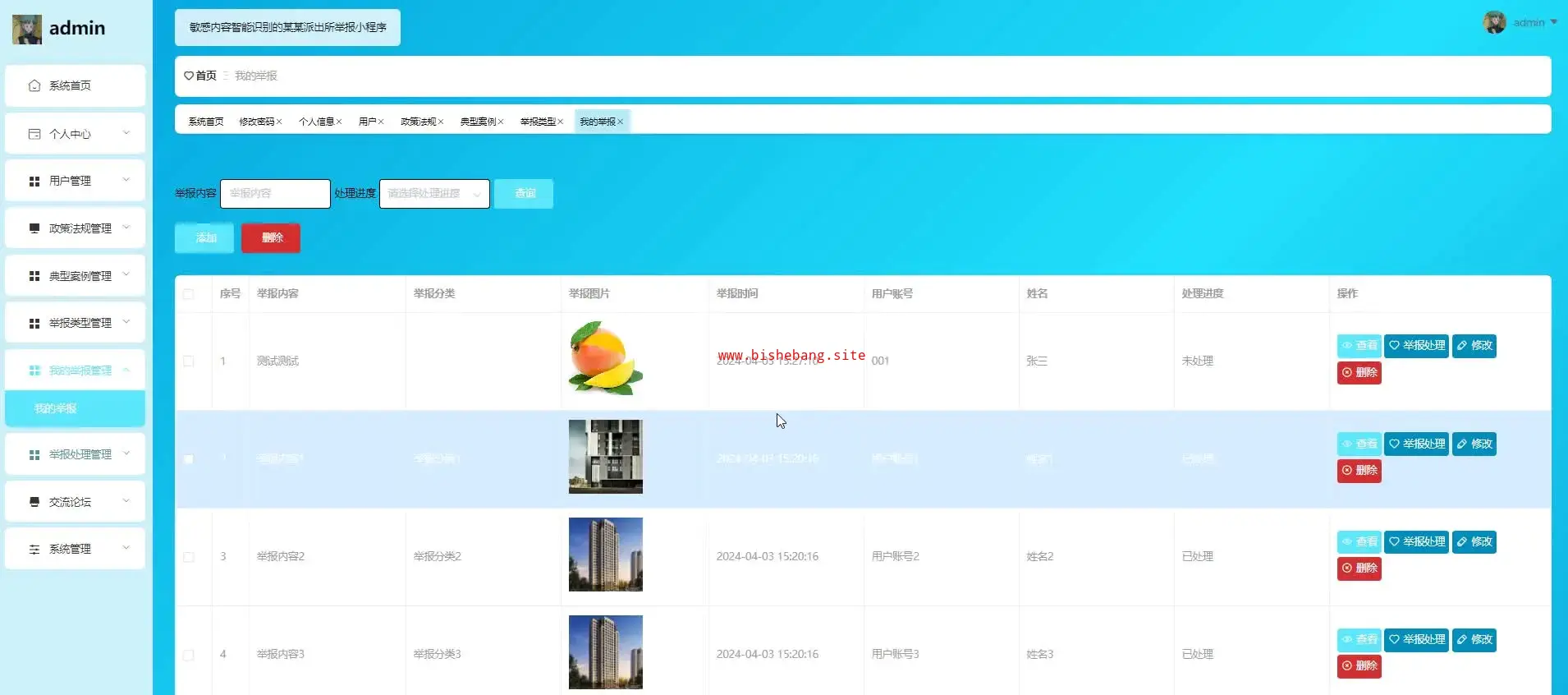The width and height of the screenshot is (1568, 695).
Task: Click the pencil 修改 icon in the 举报内容3 row
Action: [1462, 639]
